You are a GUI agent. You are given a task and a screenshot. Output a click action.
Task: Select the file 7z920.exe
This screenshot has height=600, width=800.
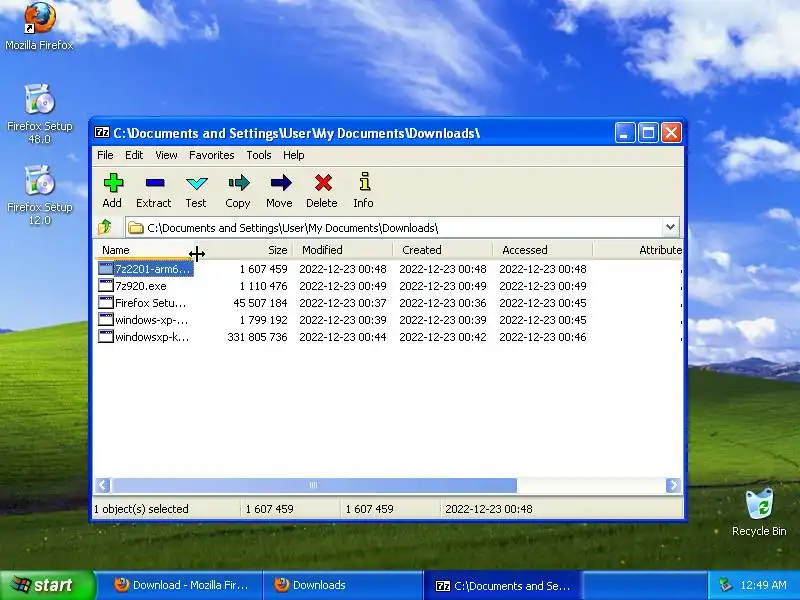(x=141, y=286)
